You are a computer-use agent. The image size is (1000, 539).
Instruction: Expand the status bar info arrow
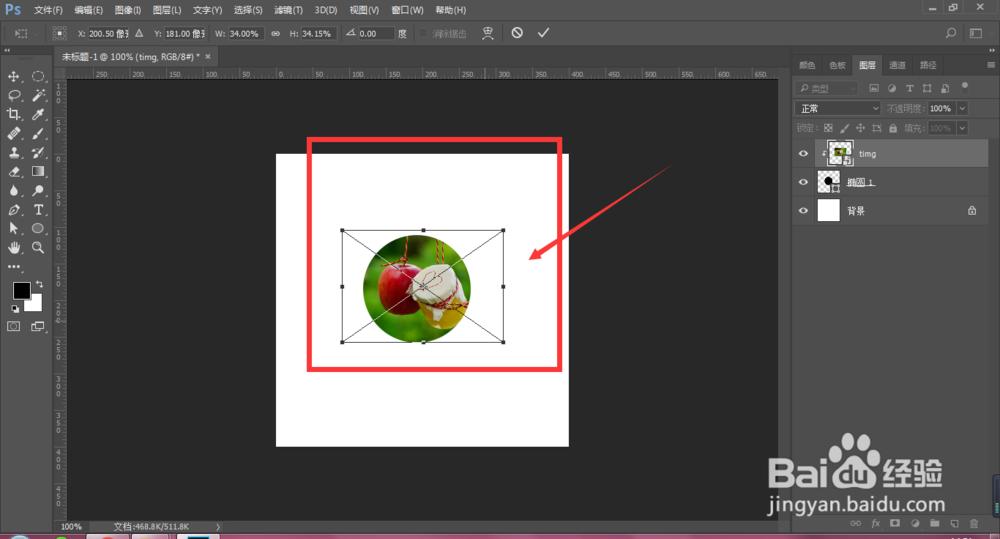pos(218,527)
